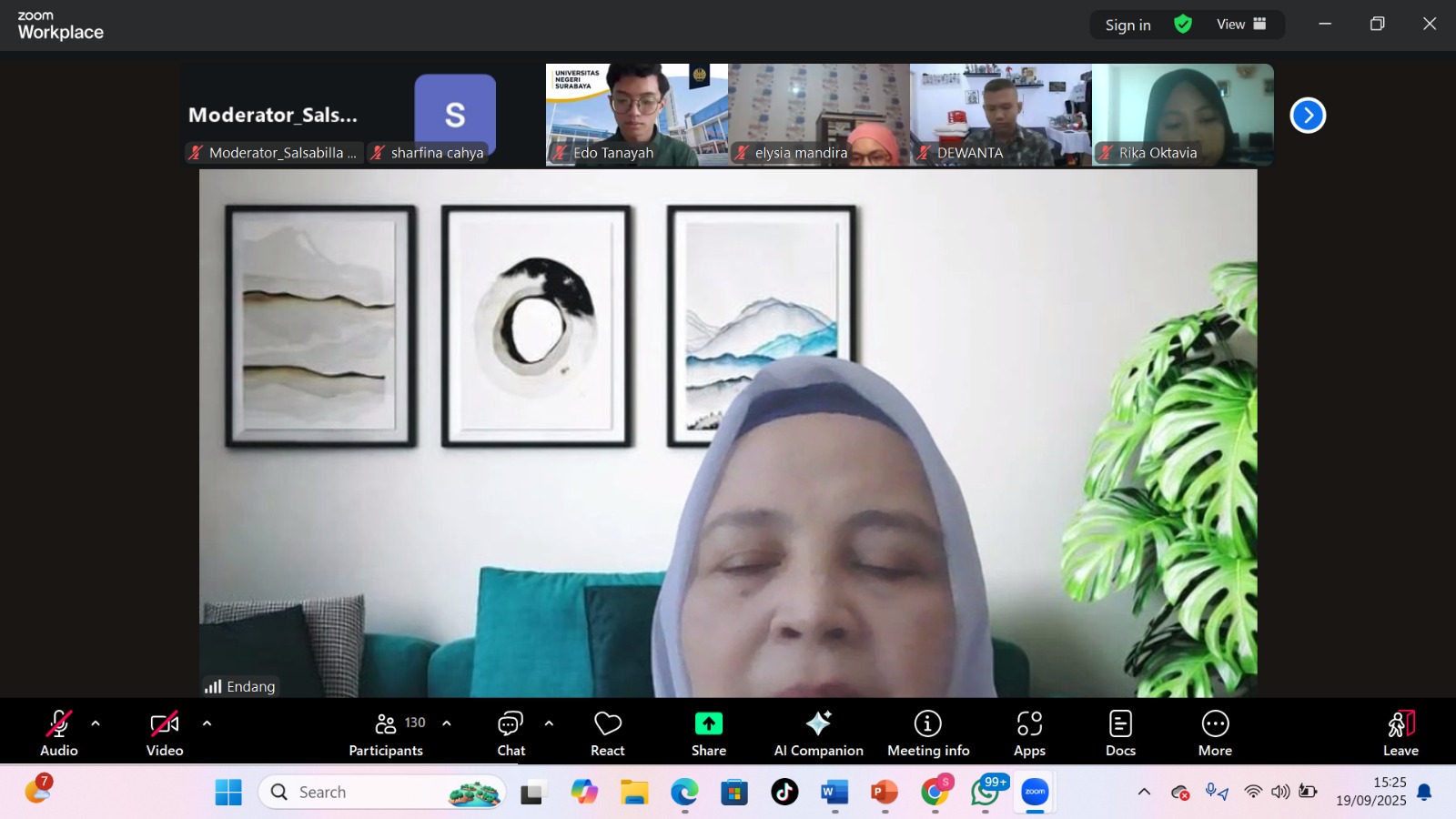Click the Sign in button
Image resolution: width=1456 pixels, height=819 pixels.
pyautogui.click(x=1127, y=25)
